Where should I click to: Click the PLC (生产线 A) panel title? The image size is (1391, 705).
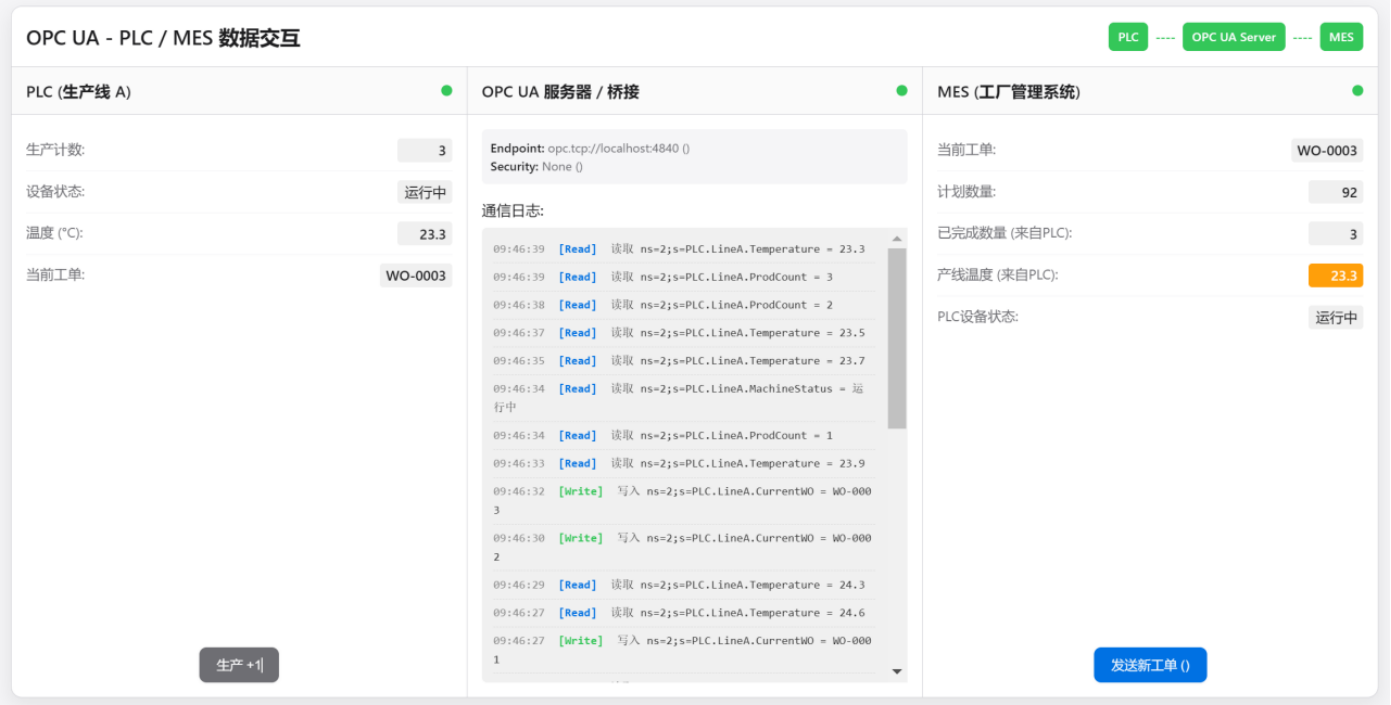(x=78, y=92)
